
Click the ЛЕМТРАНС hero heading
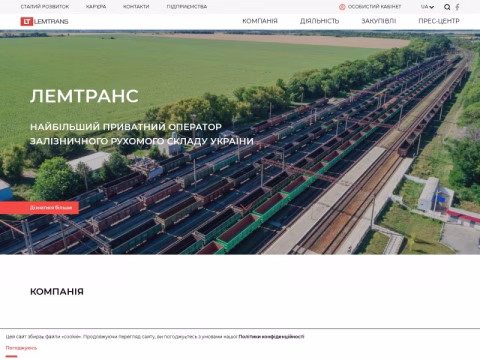point(84,96)
